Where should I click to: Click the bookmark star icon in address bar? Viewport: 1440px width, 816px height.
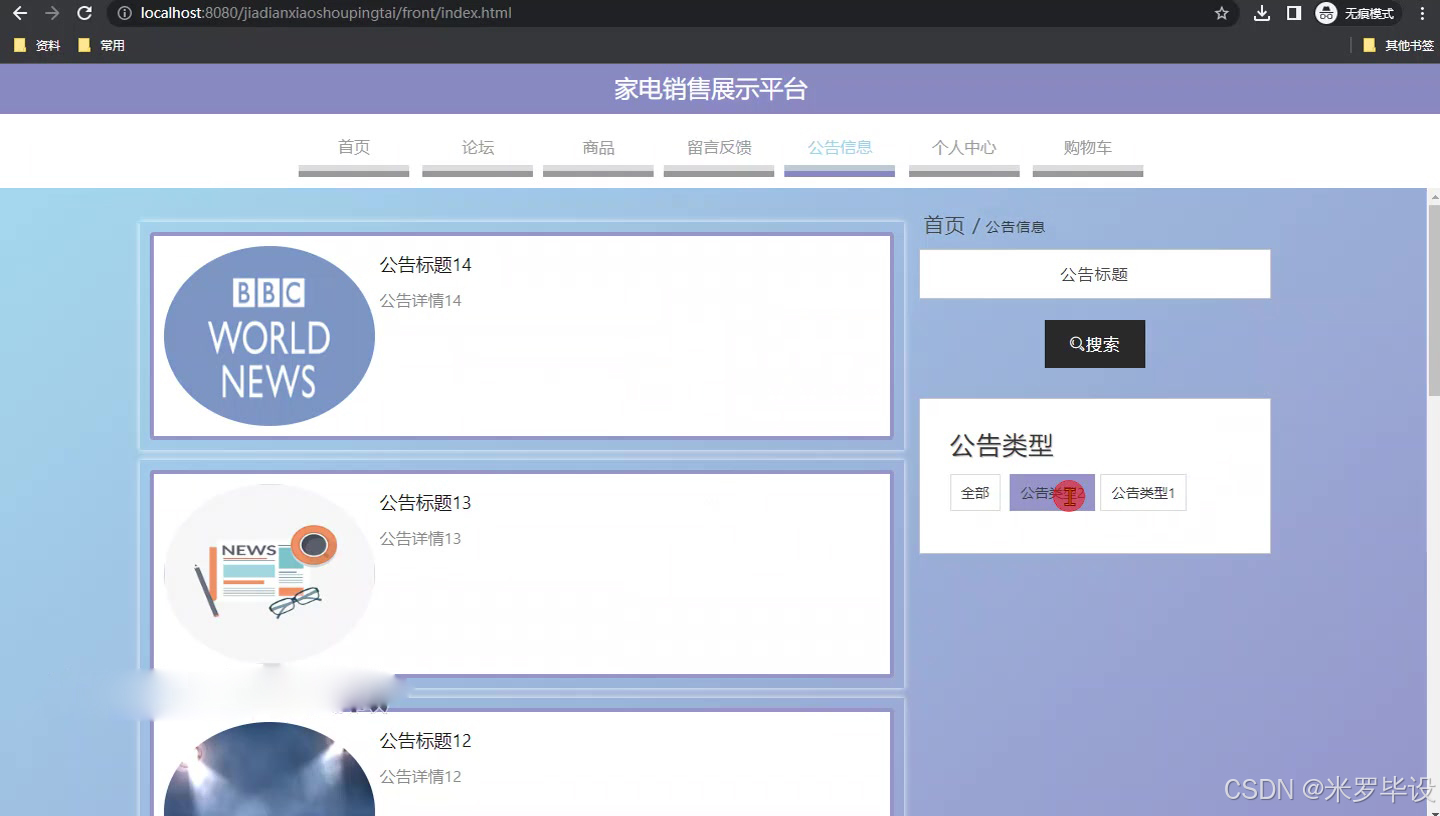point(1221,14)
